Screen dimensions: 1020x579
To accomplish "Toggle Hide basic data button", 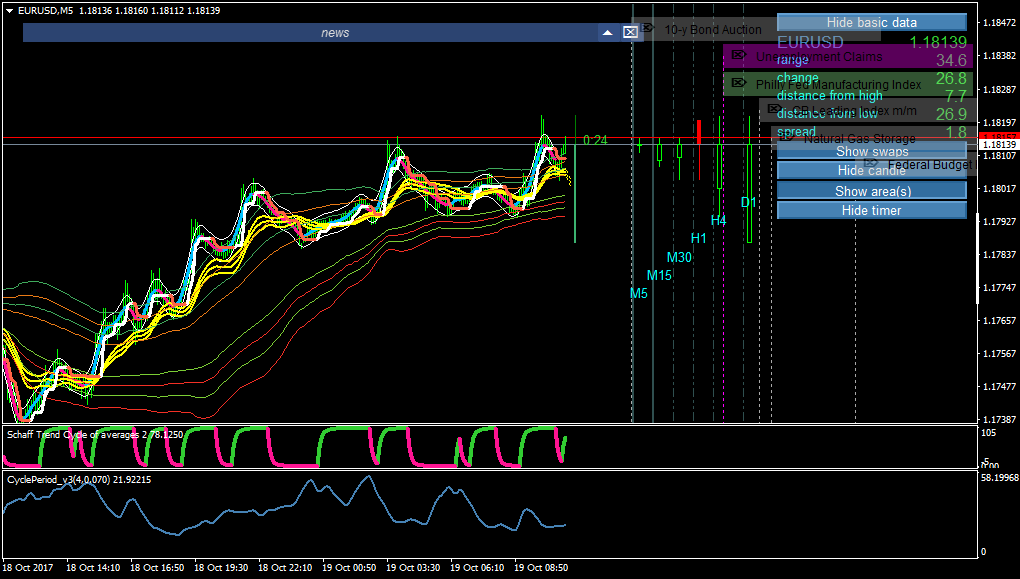I will [871, 22].
